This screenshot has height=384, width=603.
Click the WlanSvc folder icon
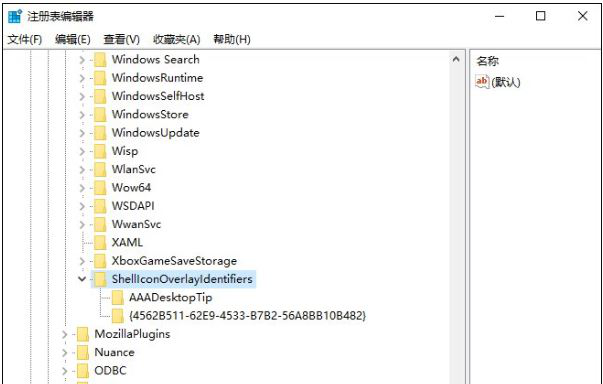[100, 170]
